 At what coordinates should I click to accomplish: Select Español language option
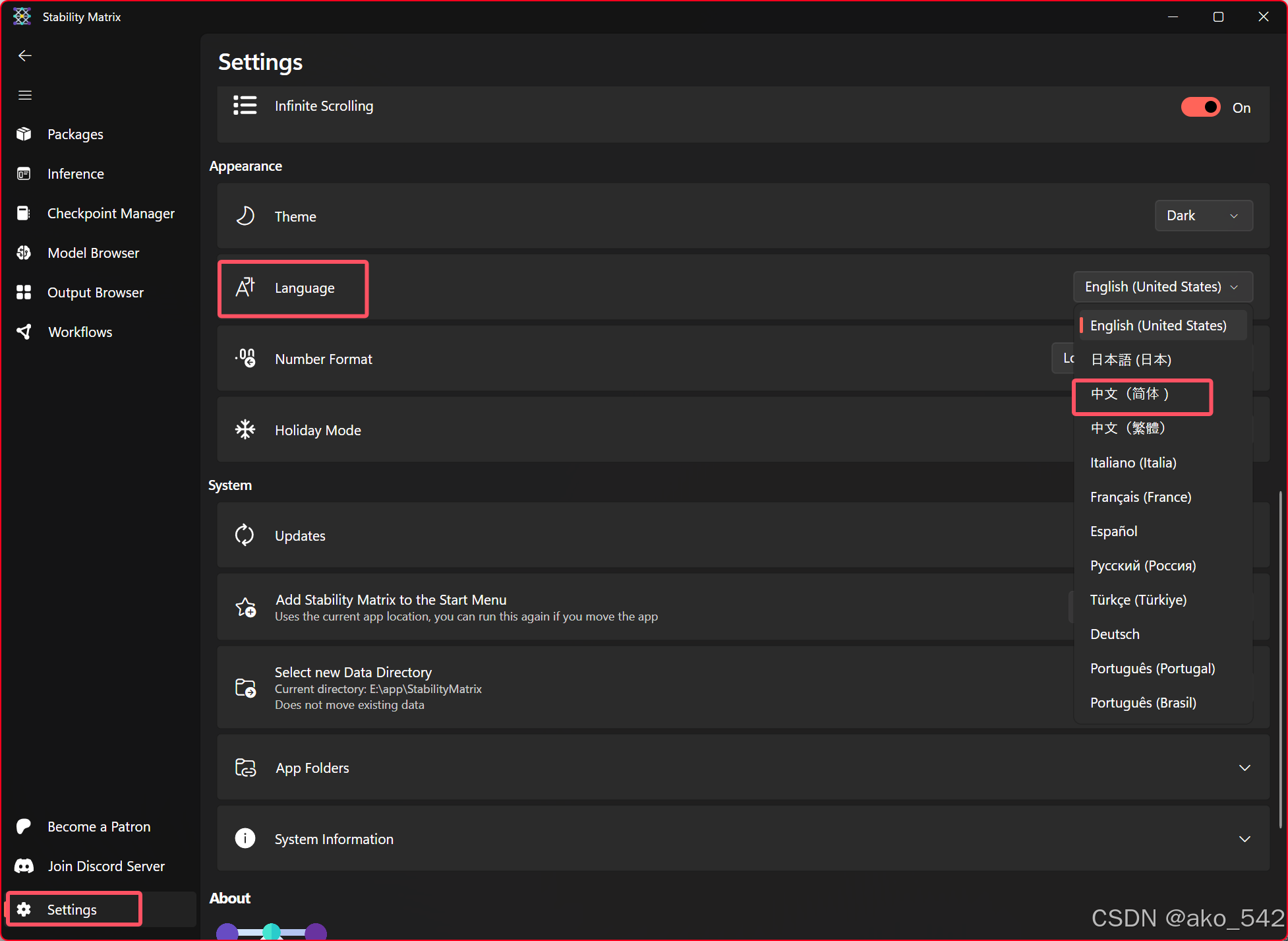point(1163,531)
